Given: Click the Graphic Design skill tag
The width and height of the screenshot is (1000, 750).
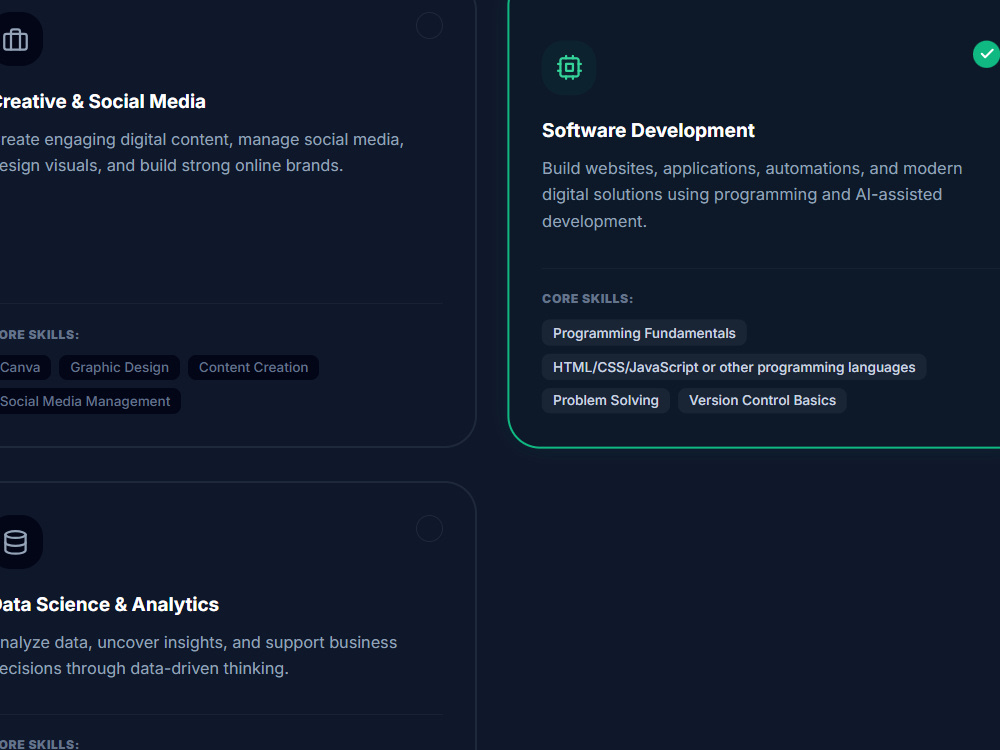Looking at the screenshot, I should (x=119, y=367).
